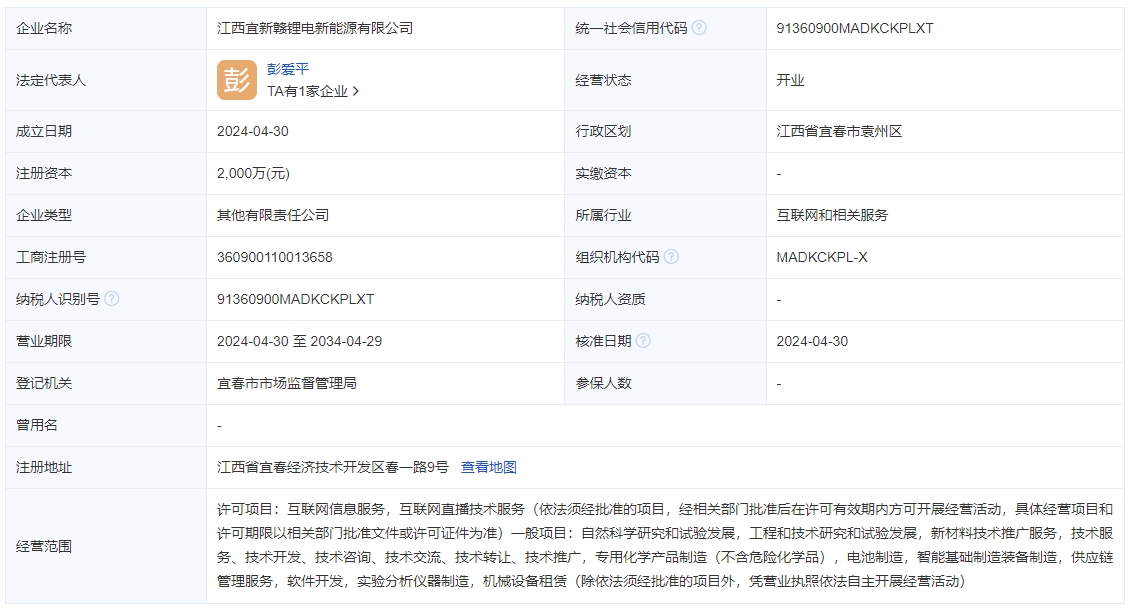Click the 彭爱平 legal representative link

pos(287,68)
